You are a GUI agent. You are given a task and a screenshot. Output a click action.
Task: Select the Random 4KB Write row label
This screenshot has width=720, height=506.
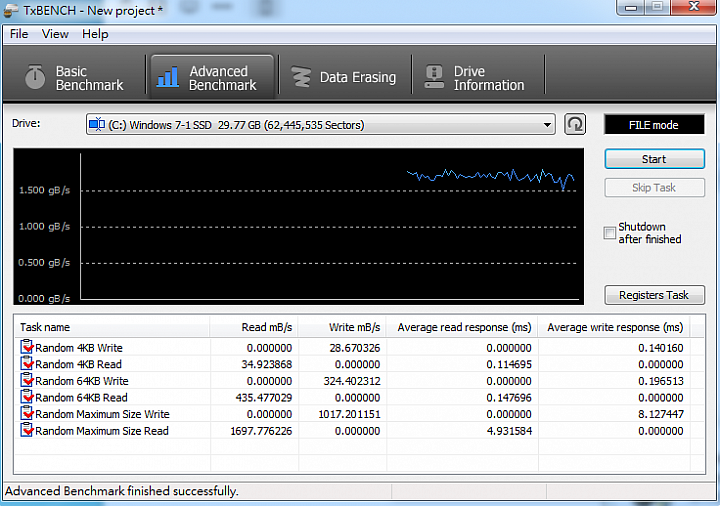coord(79,348)
